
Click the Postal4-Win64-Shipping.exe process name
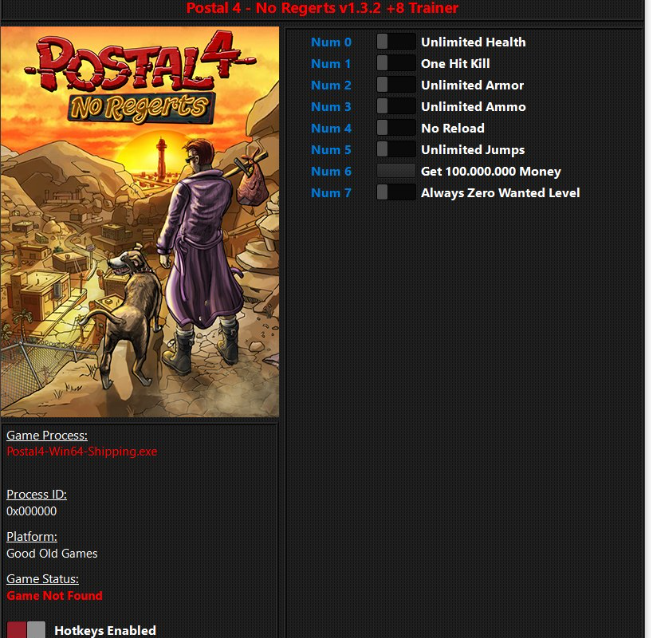82,452
